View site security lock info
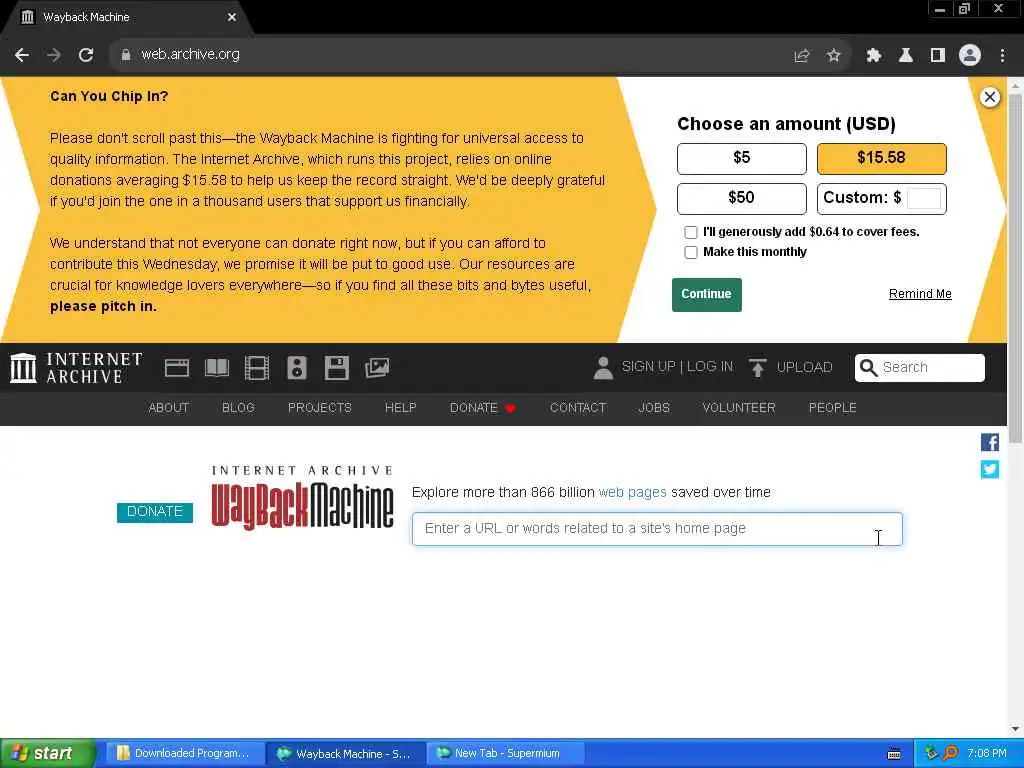 125,55
